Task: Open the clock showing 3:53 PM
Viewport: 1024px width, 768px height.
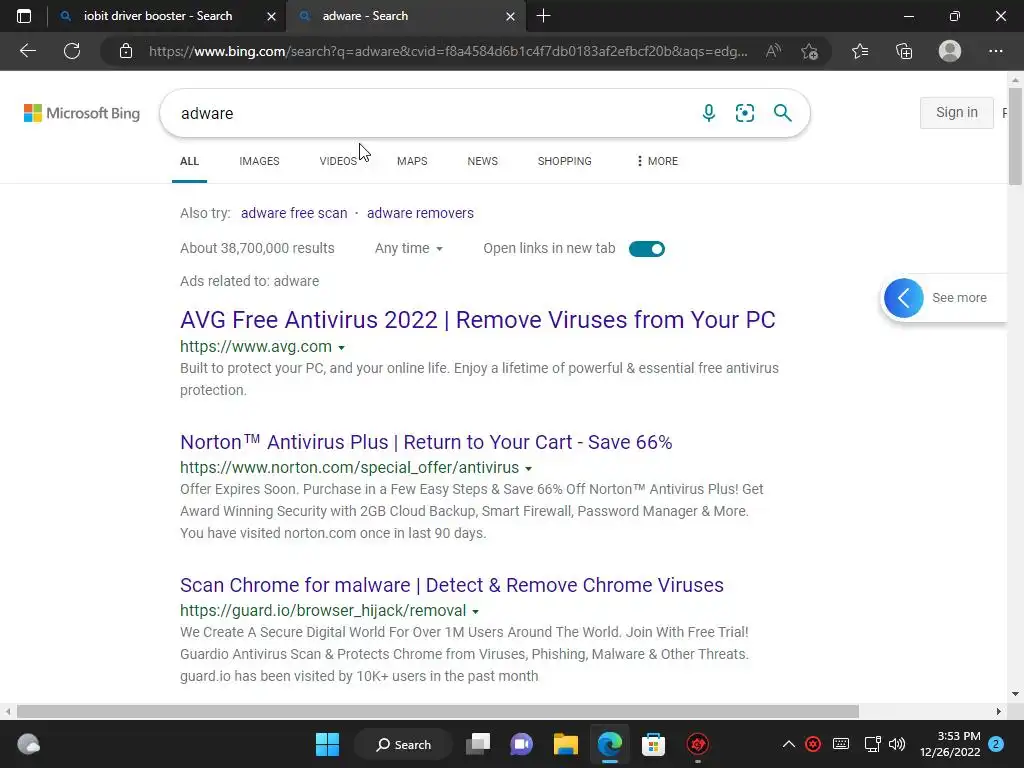Action: (950, 744)
